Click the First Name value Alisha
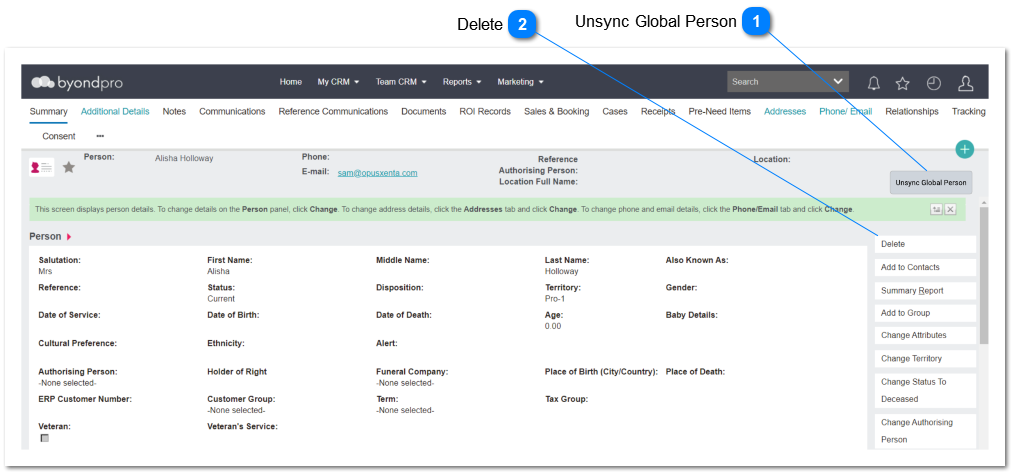1014x475 pixels. click(218, 271)
